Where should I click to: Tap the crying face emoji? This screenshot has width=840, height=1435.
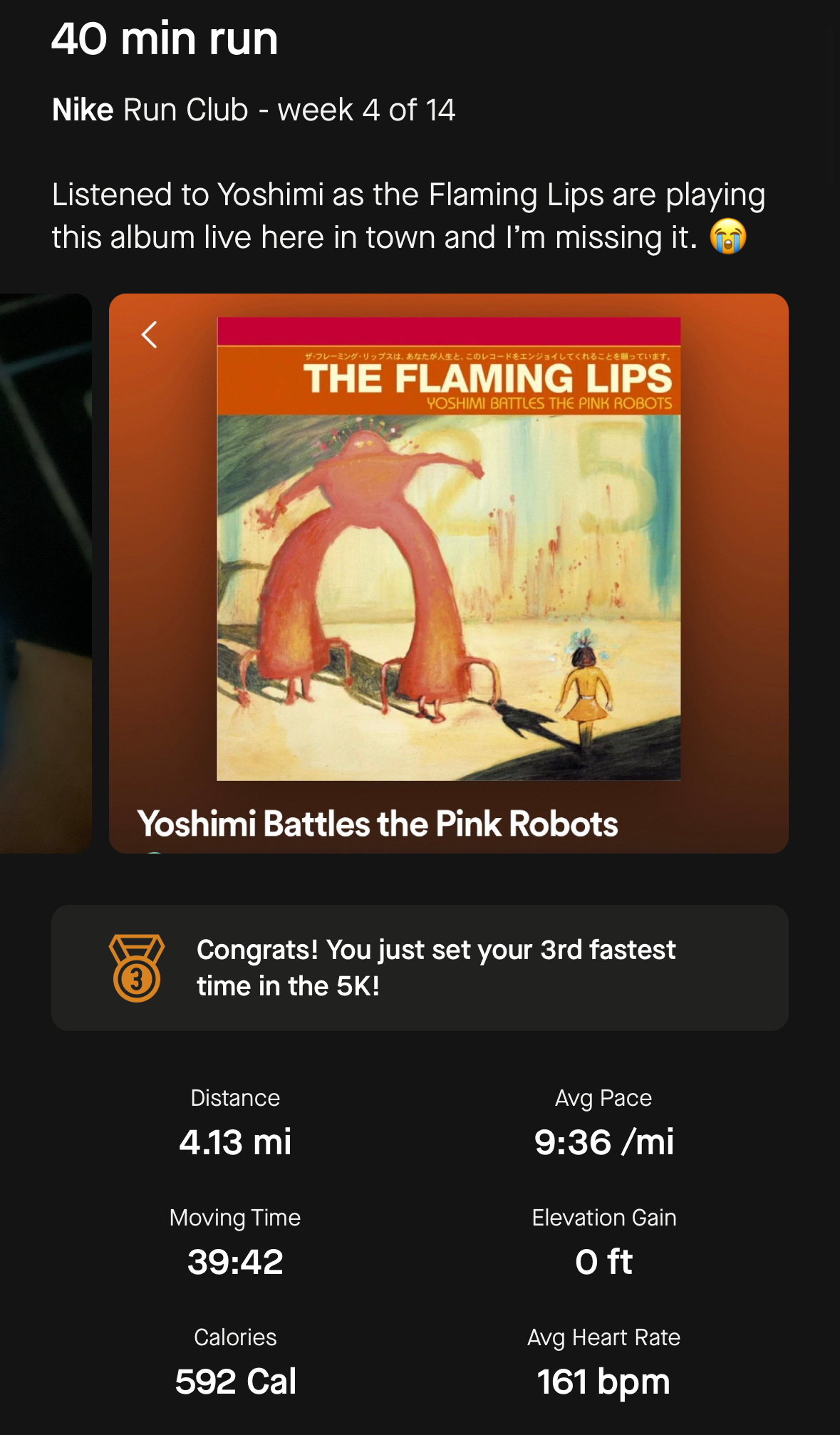coord(728,237)
